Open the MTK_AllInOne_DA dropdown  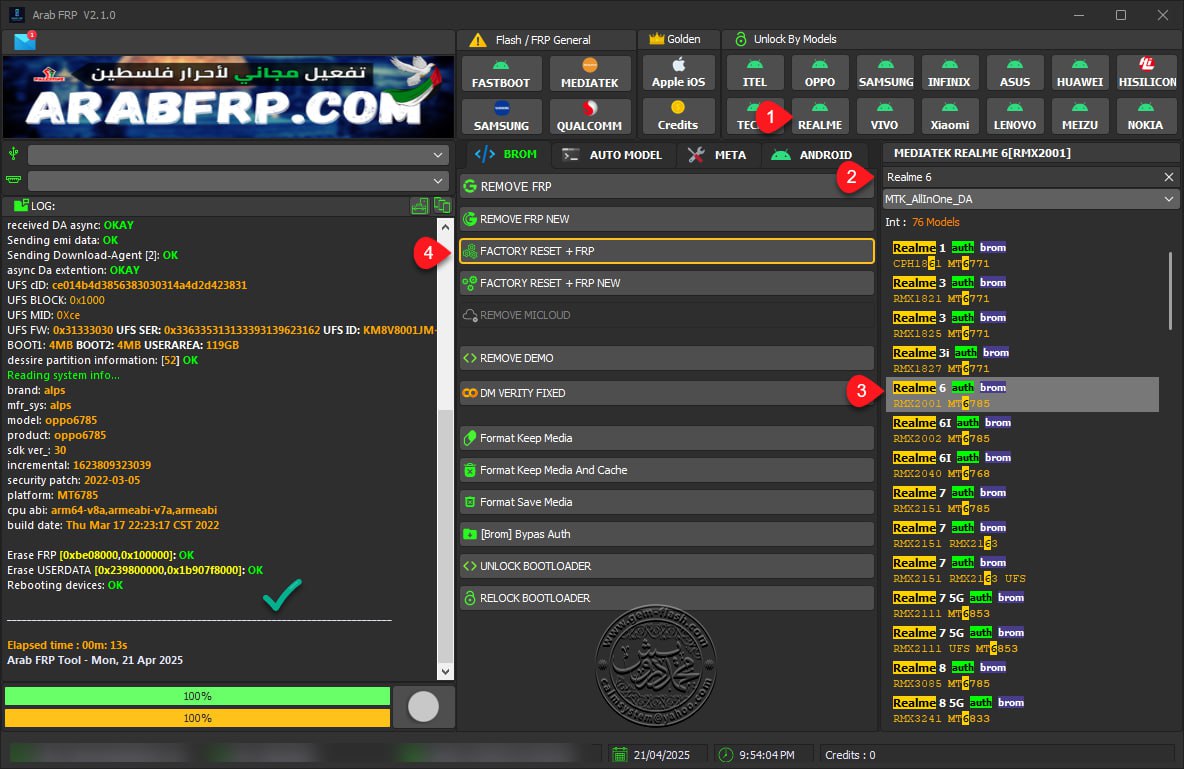(x=1030, y=199)
